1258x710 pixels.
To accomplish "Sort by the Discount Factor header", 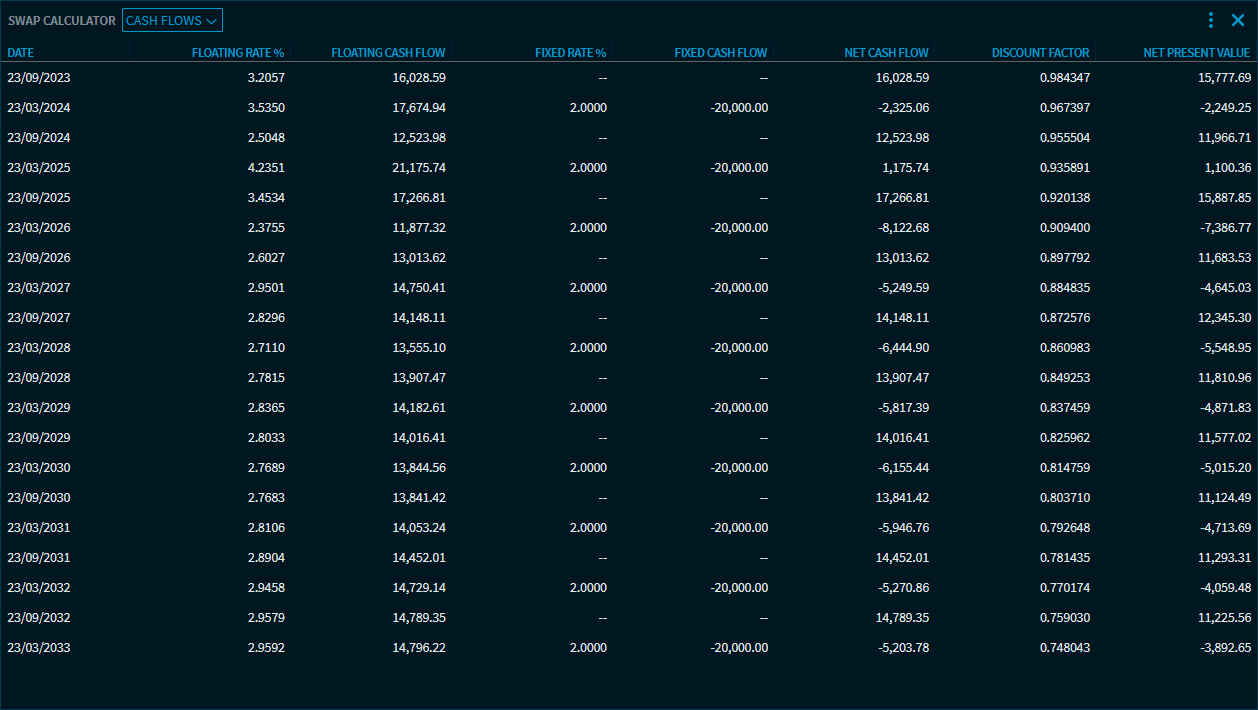I will pyautogui.click(x=1040, y=53).
